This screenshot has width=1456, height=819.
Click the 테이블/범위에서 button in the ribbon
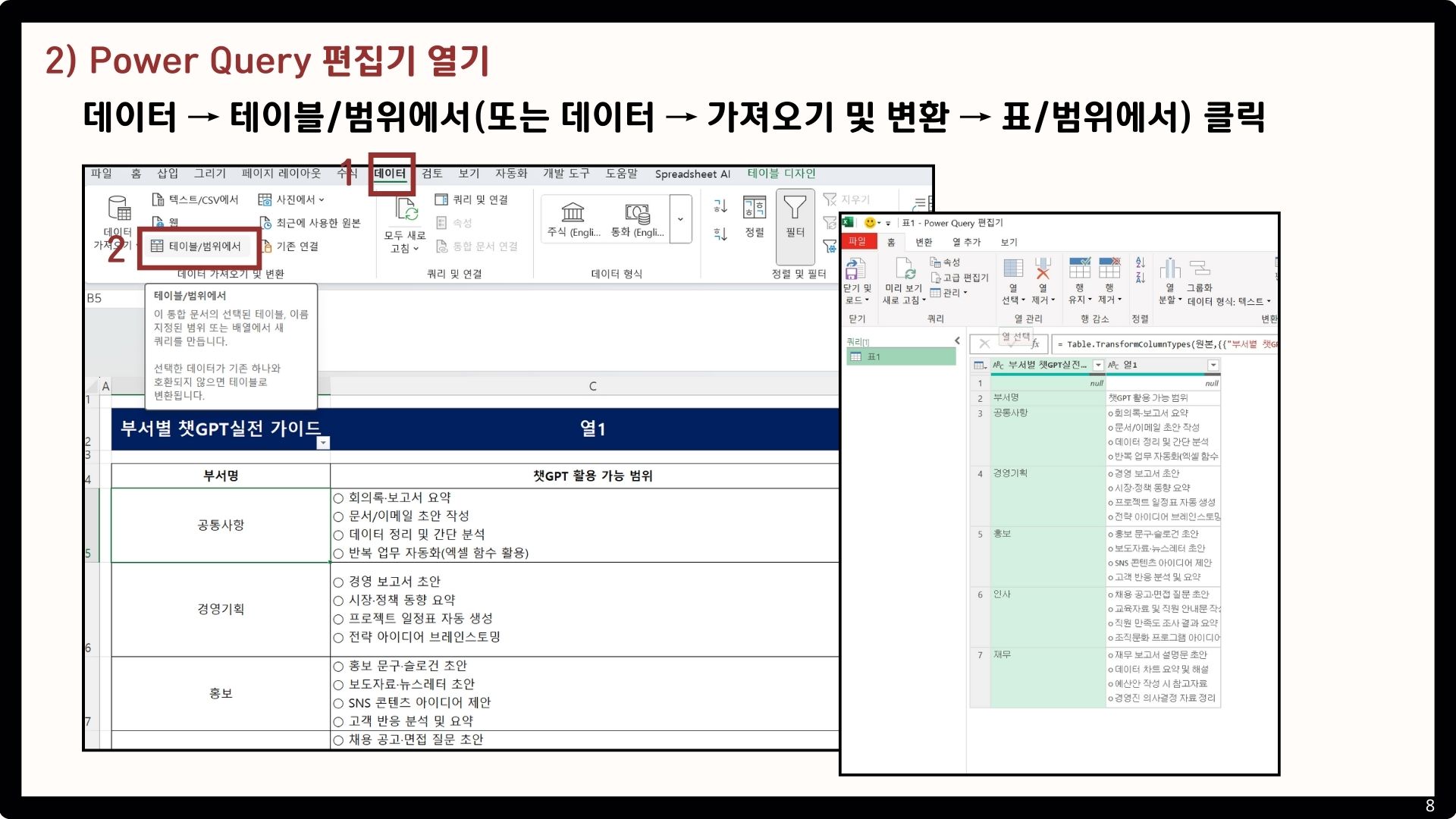(197, 246)
